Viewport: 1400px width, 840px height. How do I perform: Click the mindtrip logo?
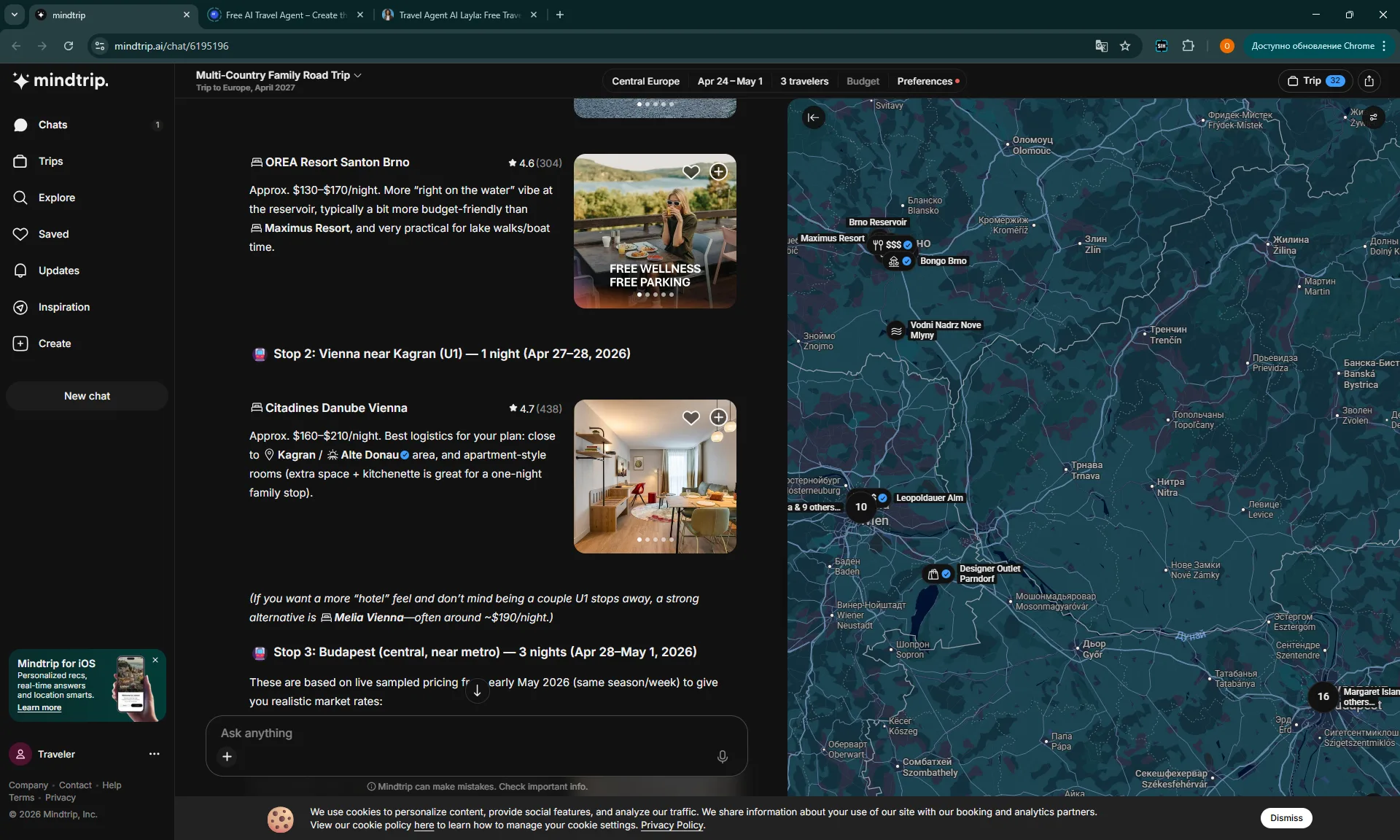tap(61, 80)
